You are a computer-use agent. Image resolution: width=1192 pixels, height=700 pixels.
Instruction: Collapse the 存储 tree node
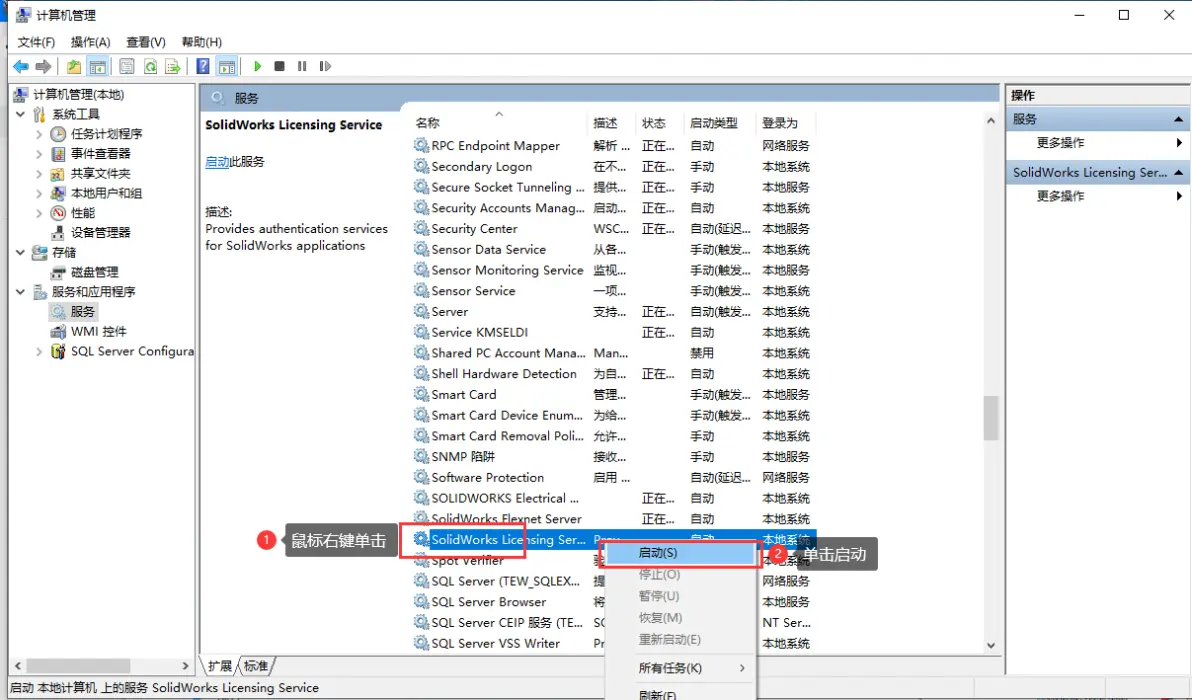pyautogui.click(x=21, y=252)
